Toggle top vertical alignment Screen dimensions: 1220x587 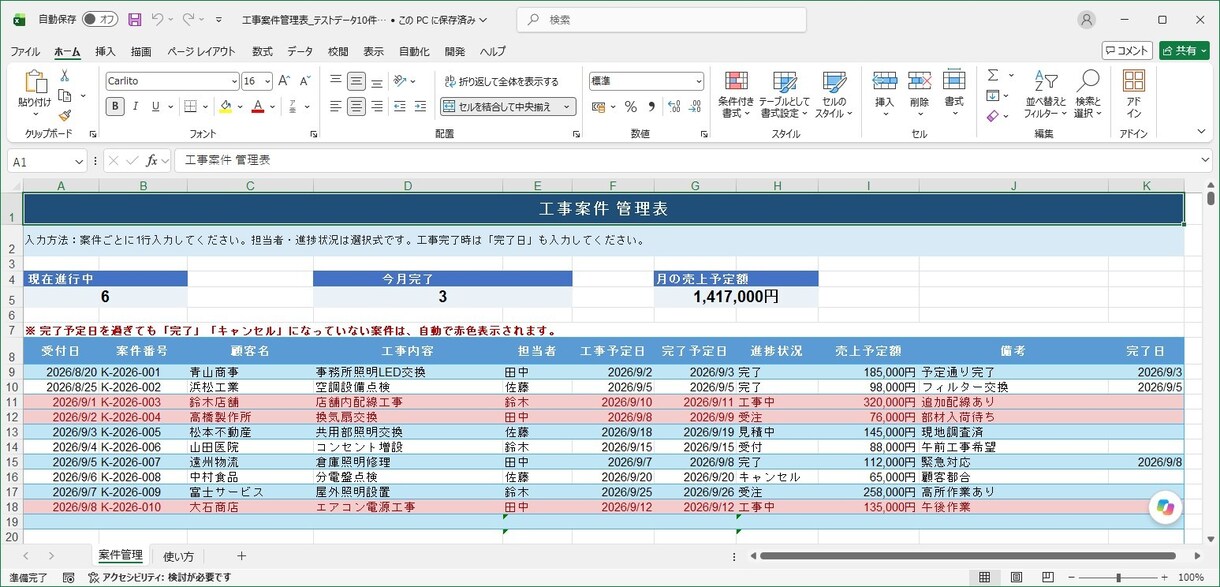point(336,81)
